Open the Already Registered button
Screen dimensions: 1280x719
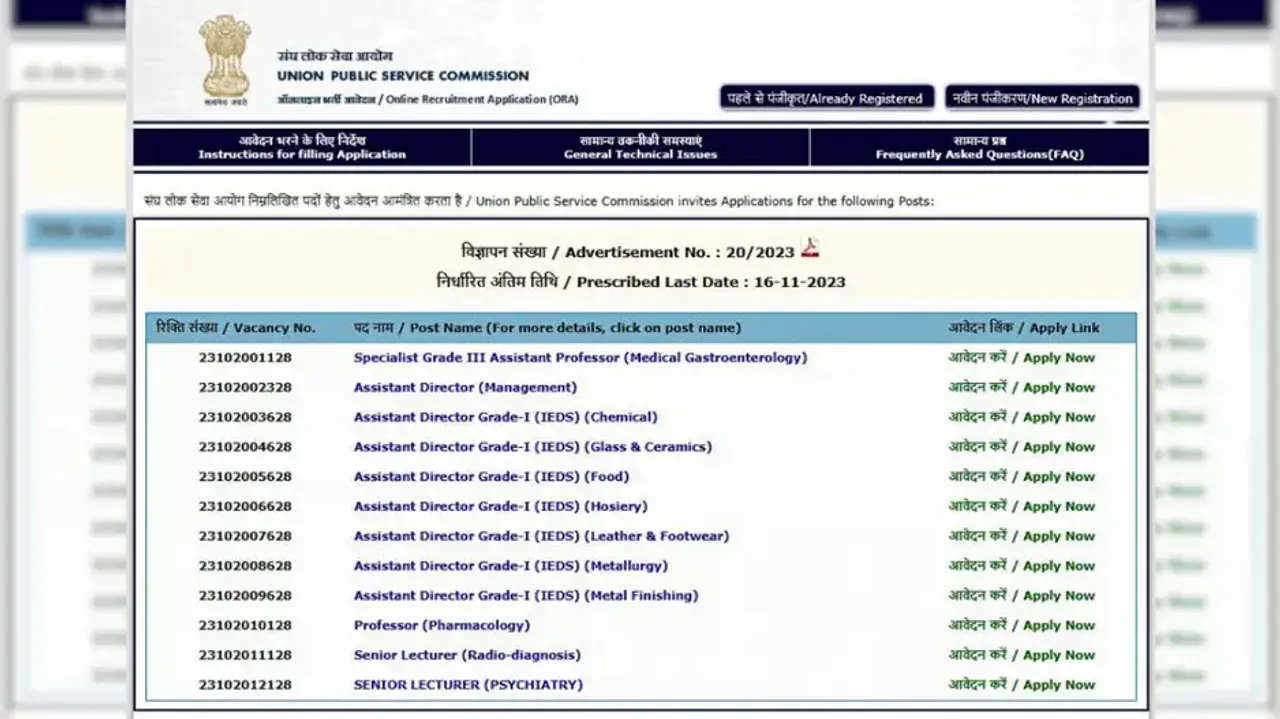point(826,98)
